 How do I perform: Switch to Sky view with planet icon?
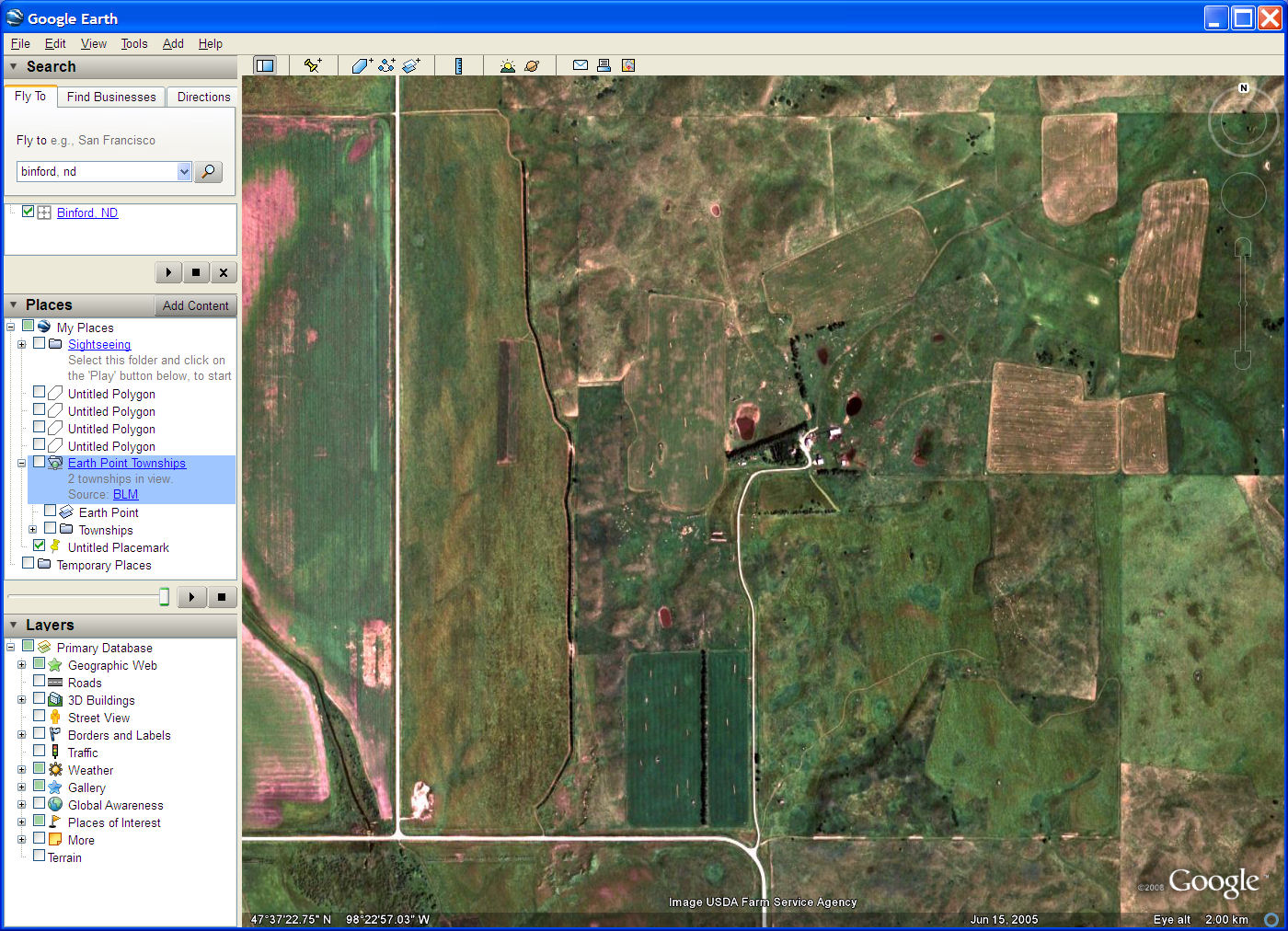click(532, 65)
